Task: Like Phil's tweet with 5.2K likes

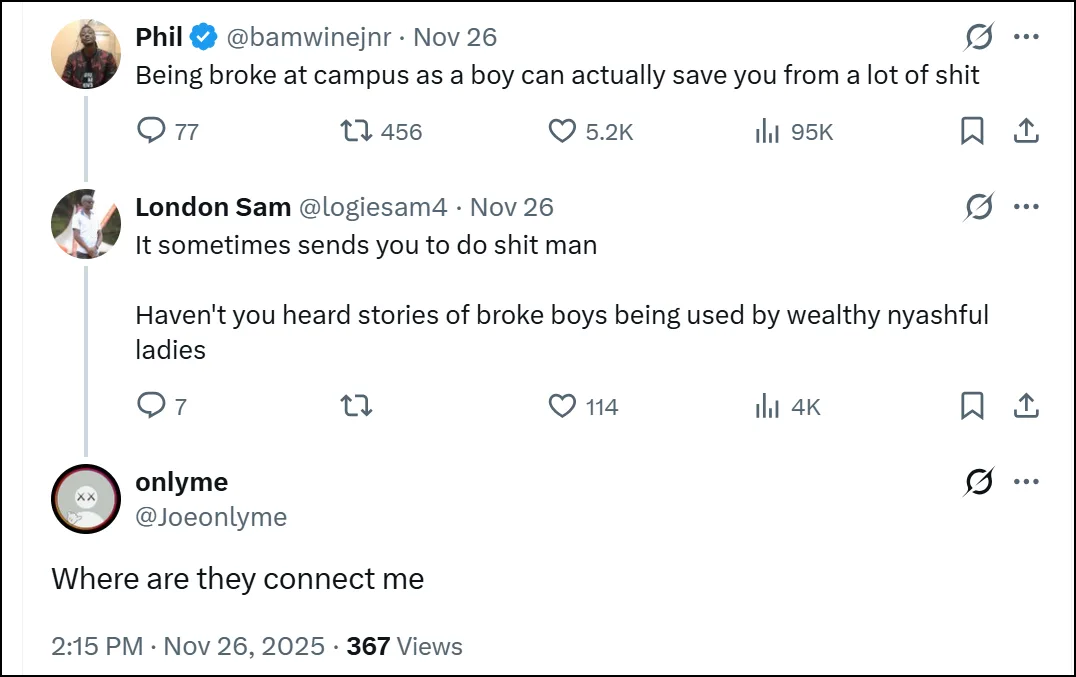Action: click(x=563, y=131)
